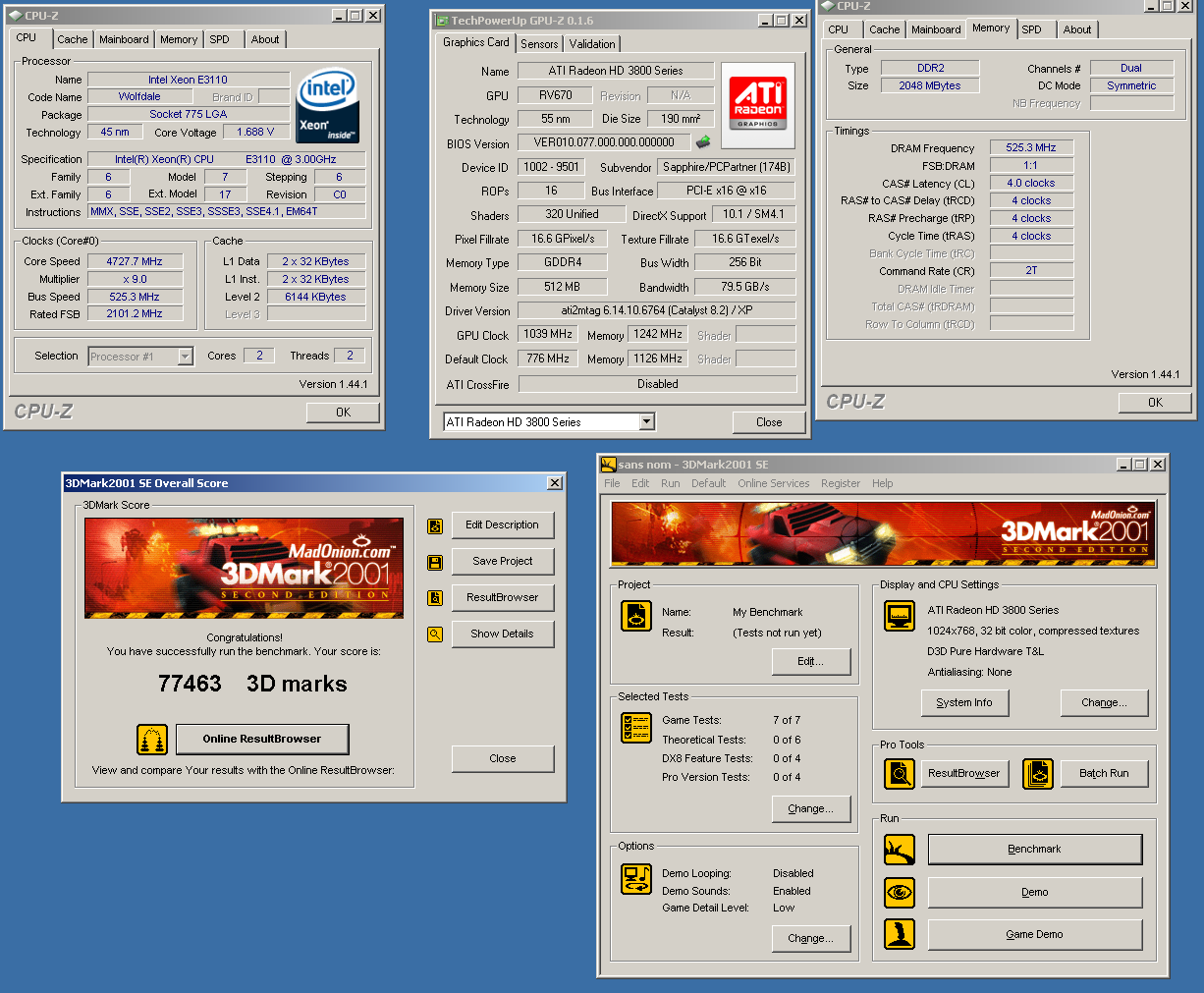
Task: Click Close in the Overall Score dialog
Action: click(502, 758)
